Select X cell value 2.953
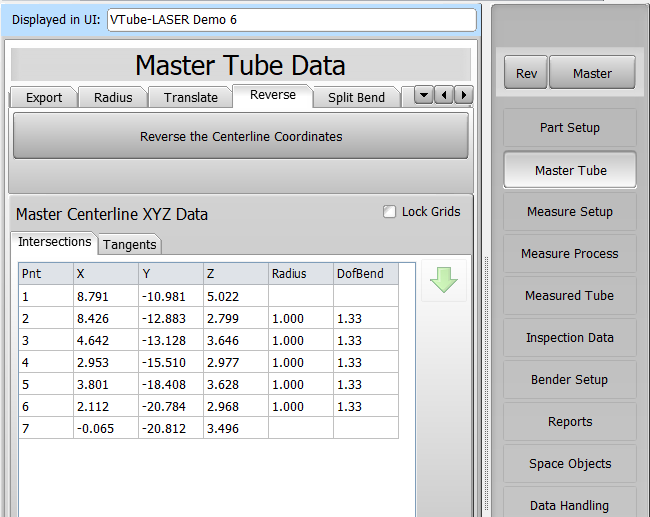 pos(106,362)
